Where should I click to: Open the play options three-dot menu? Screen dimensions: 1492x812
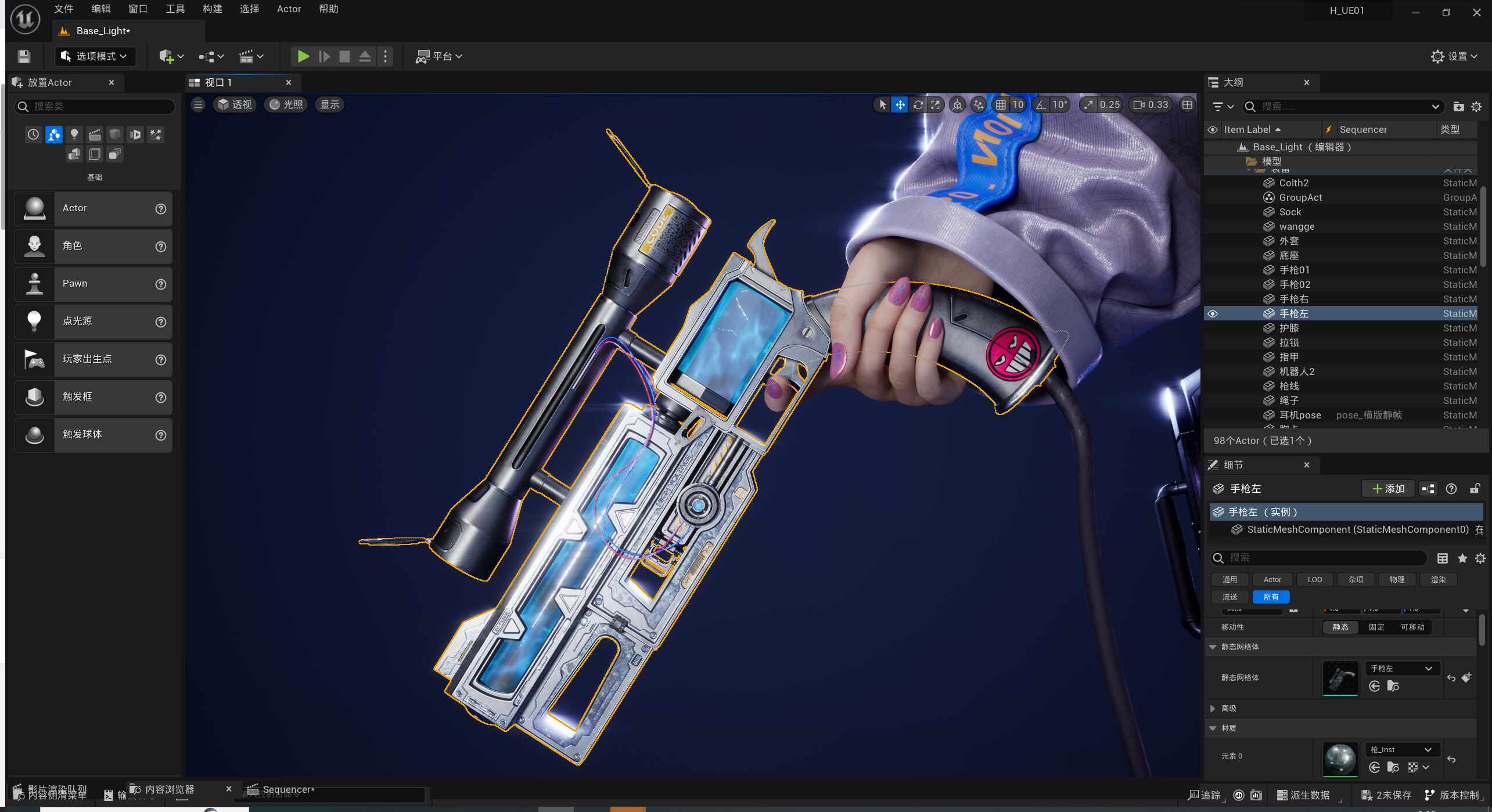[385, 56]
